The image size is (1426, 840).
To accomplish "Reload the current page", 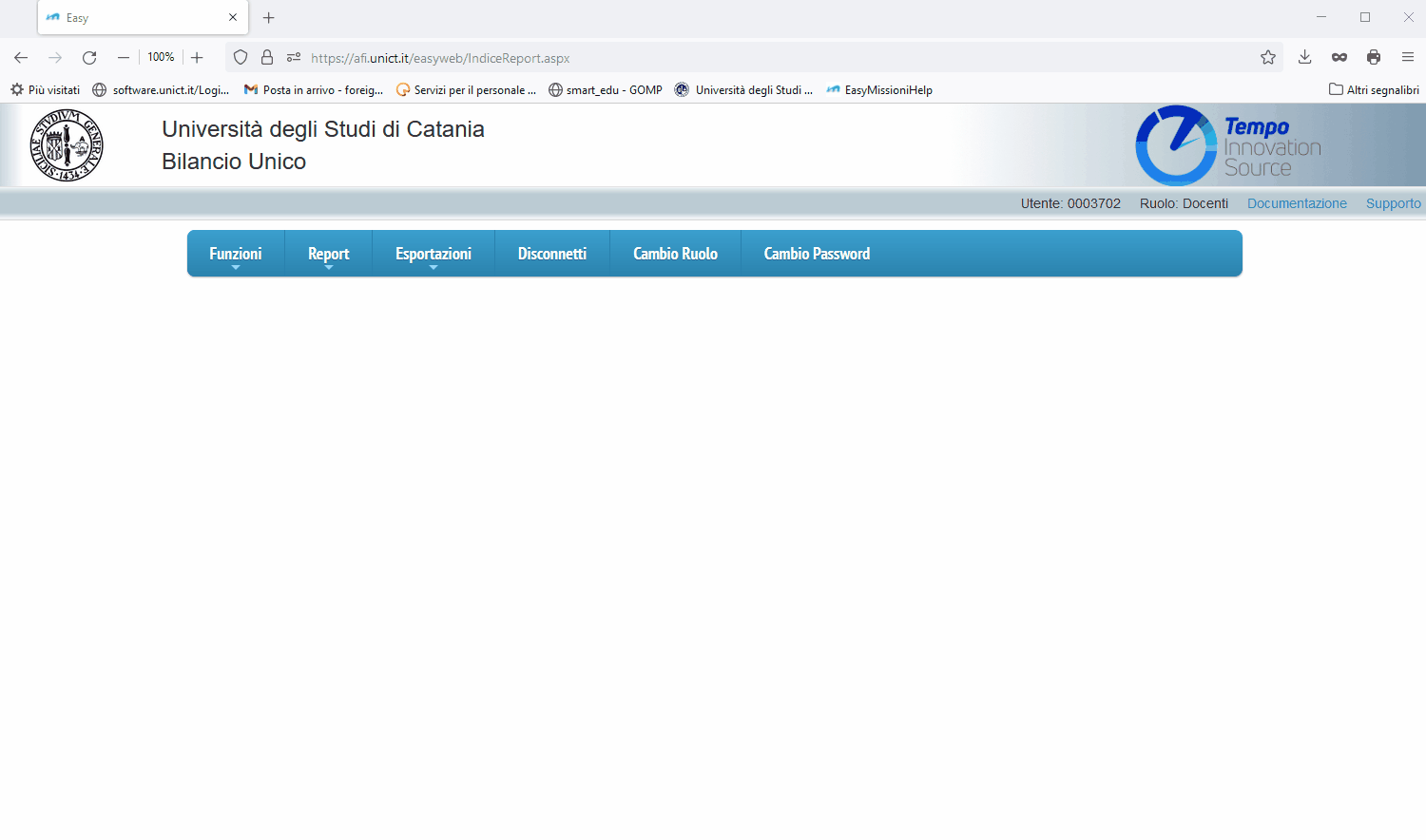I will point(89,58).
